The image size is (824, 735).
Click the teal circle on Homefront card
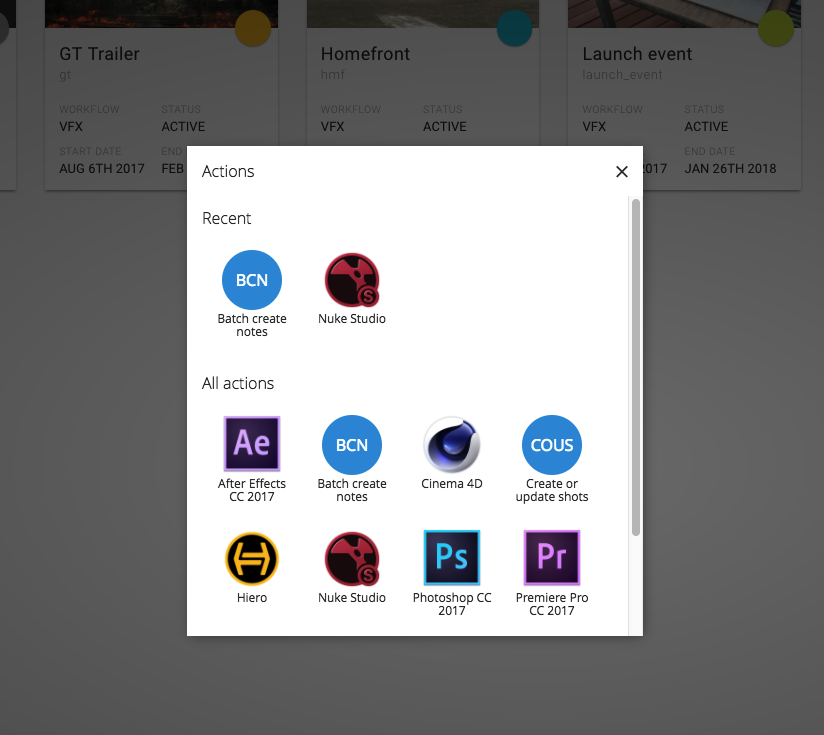tap(514, 28)
